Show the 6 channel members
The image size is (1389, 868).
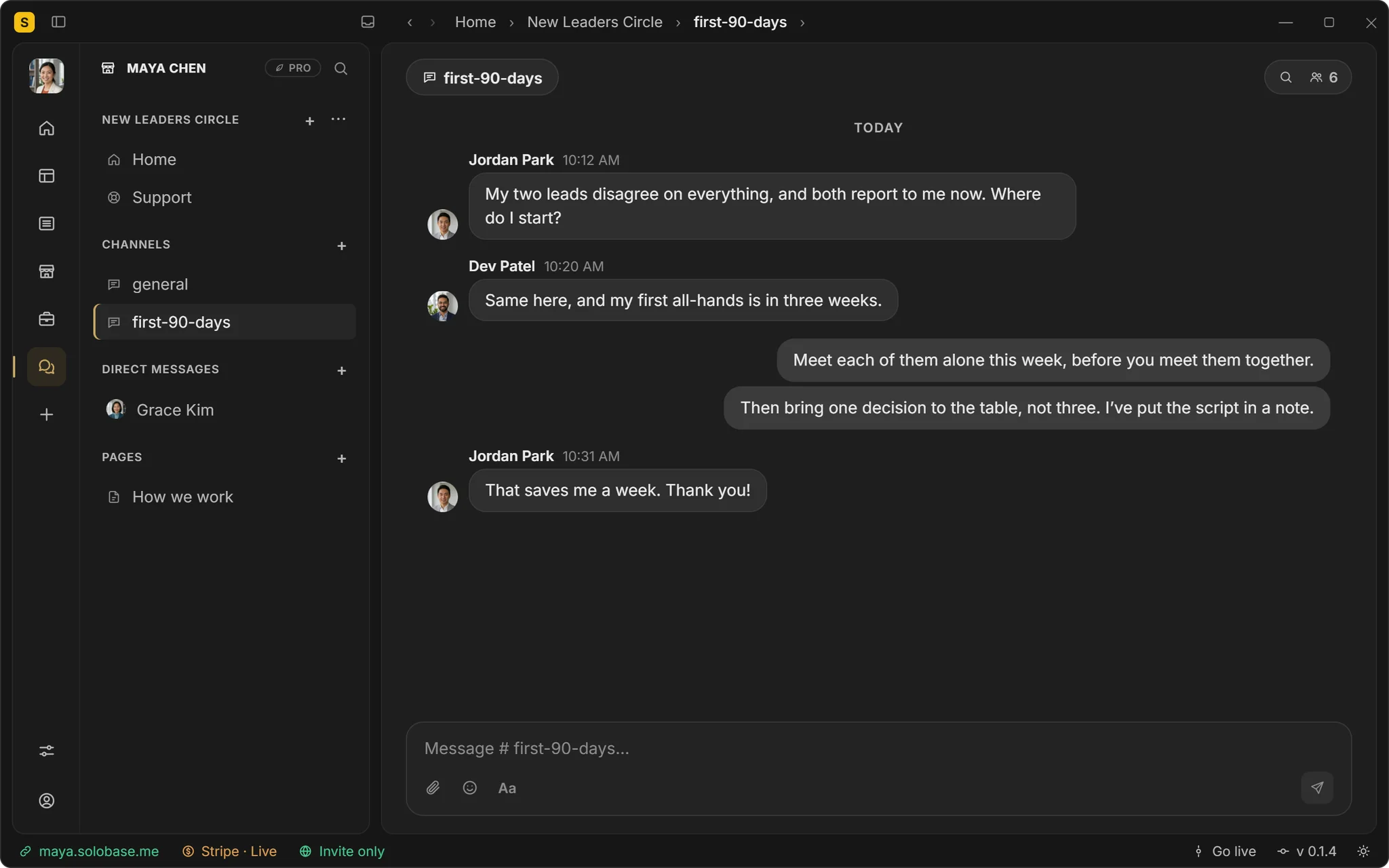1324,77
